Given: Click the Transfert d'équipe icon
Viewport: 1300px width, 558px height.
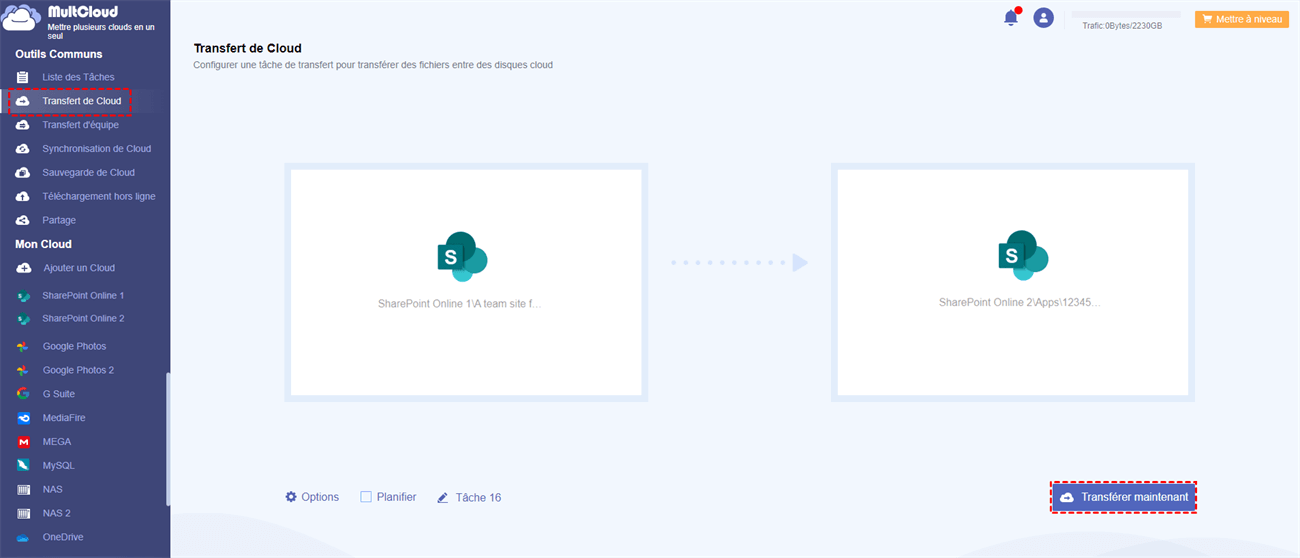Looking at the screenshot, I should click(22, 125).
